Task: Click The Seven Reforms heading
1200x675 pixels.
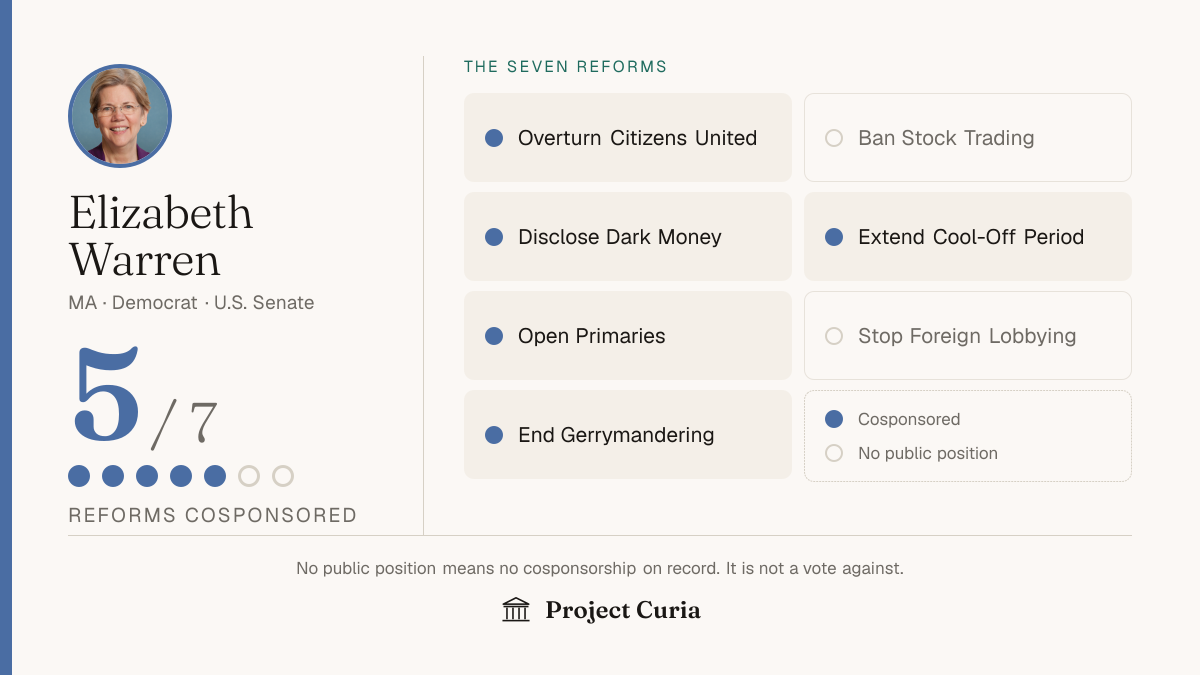Action: coord(565,67)
